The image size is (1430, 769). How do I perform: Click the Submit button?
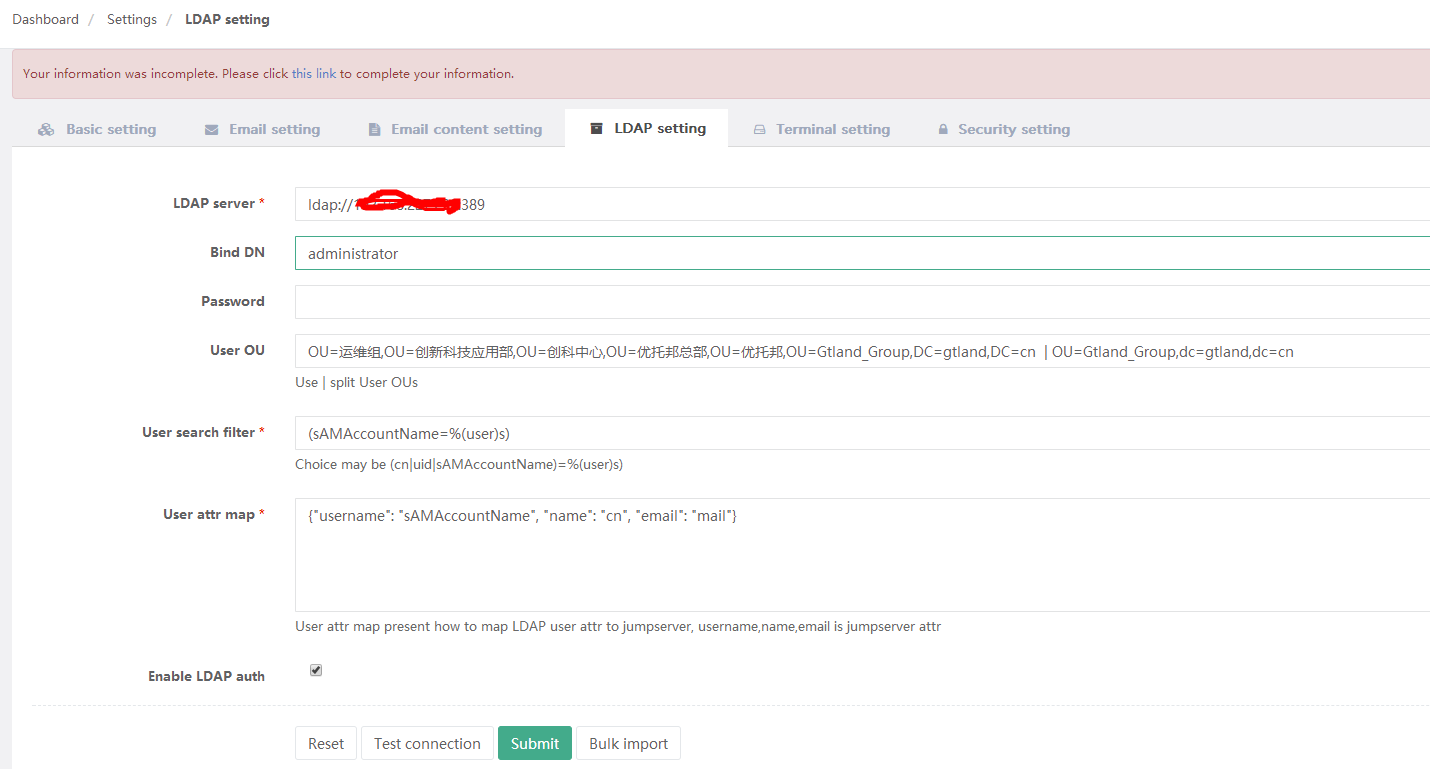(x=534, y=743)
